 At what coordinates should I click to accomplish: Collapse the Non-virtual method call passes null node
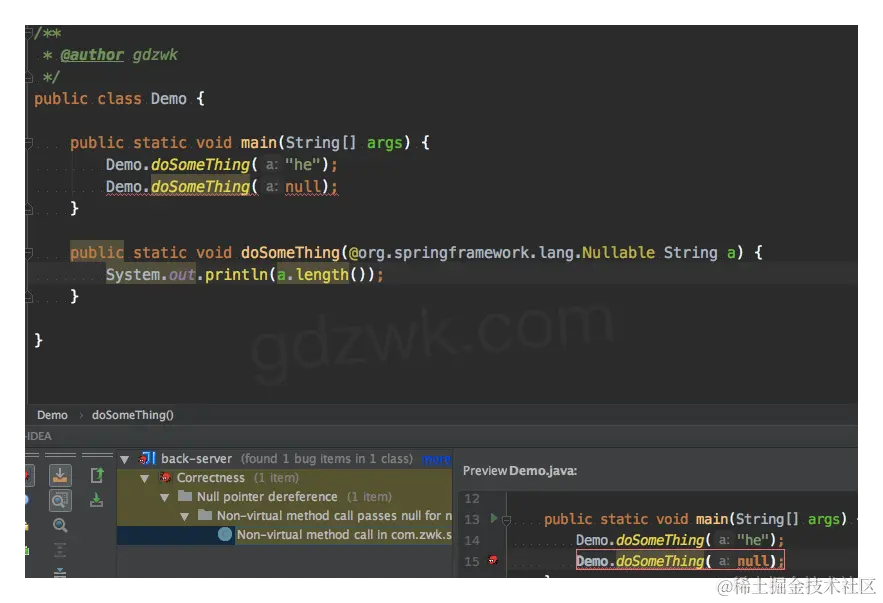tap(184, 517)
